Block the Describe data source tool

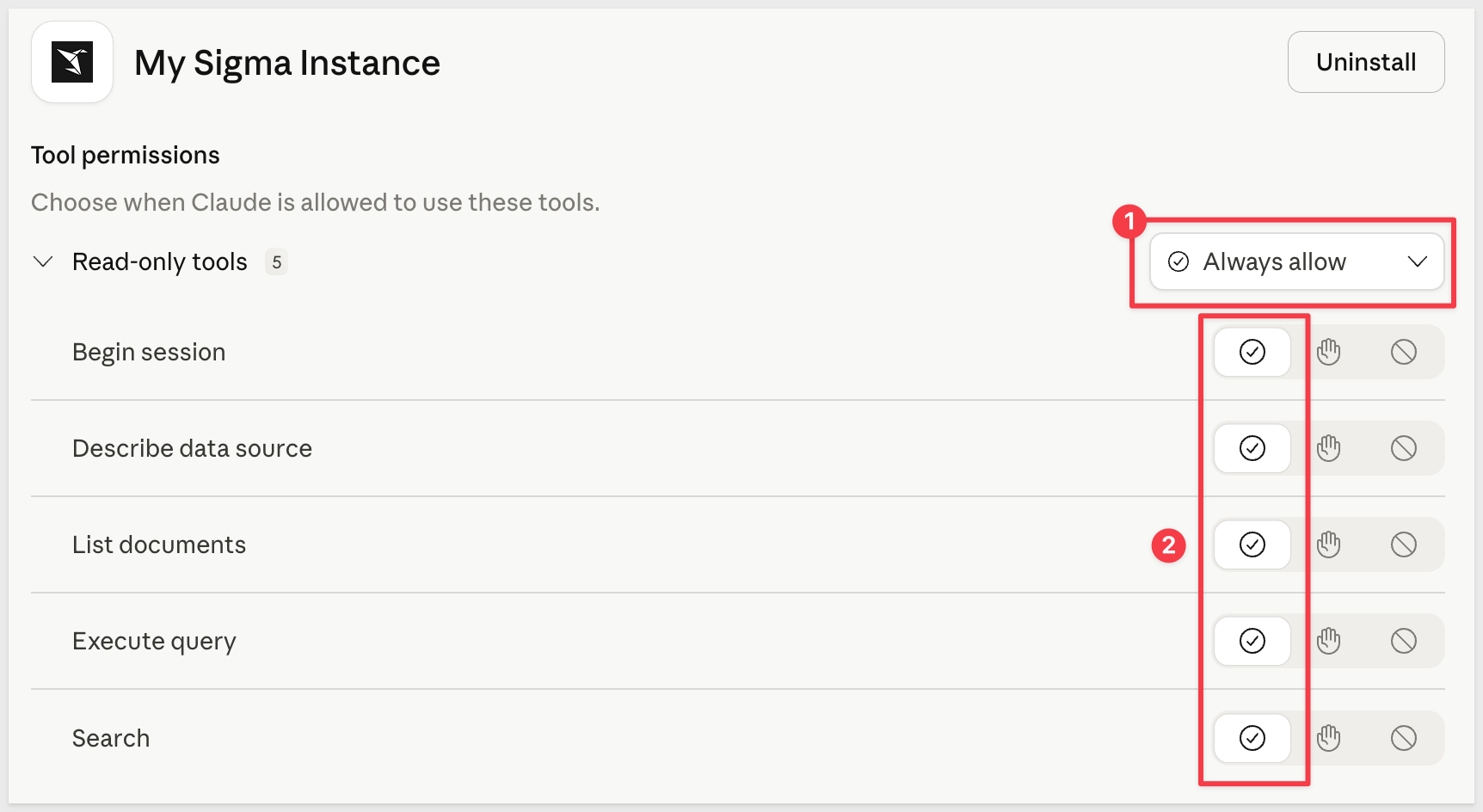click(1404, 448)
